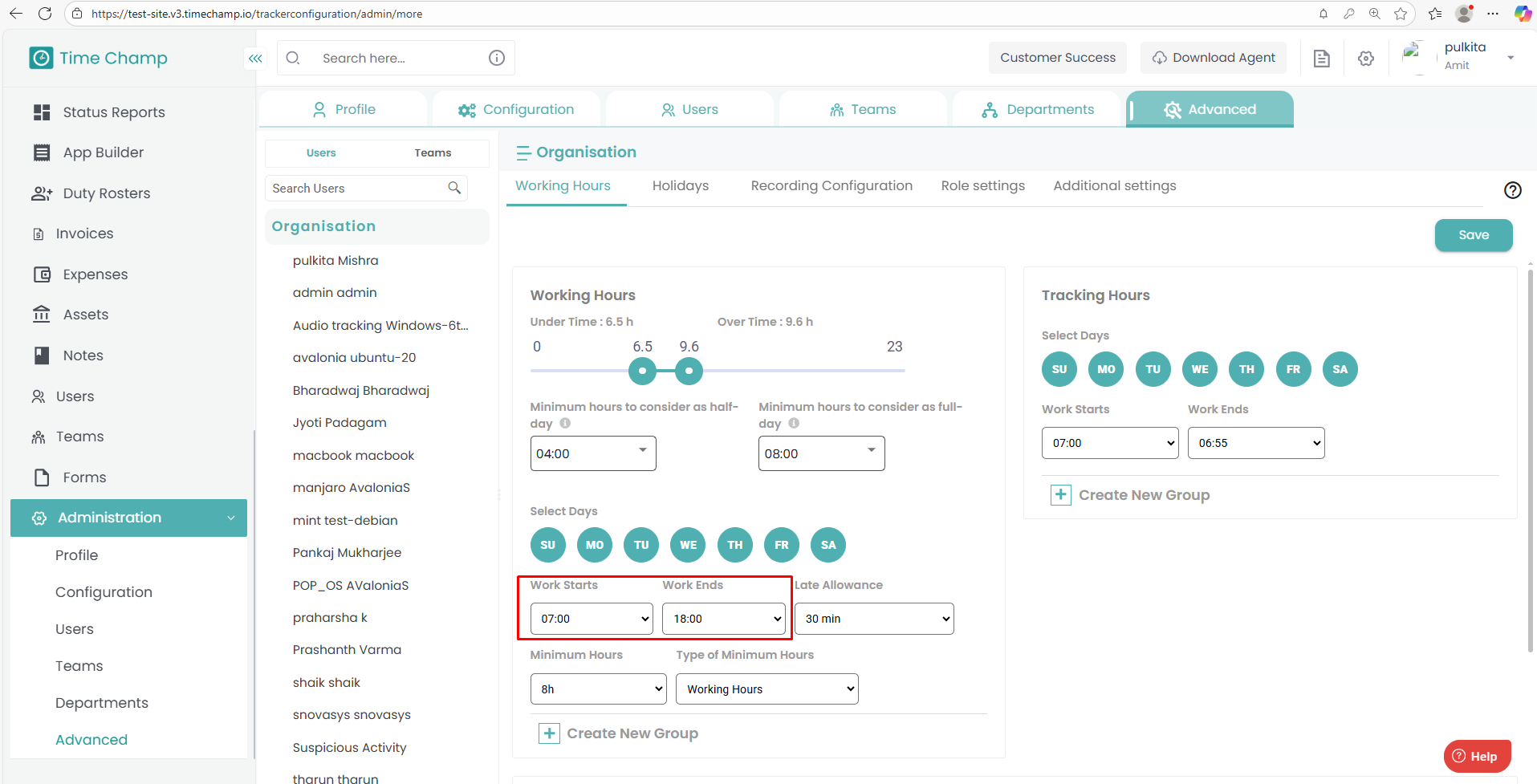Image resolution: width=1537 pixels, height=784 pixels.
Task: Click the Under Time slider handle
Action: pos(642,371)
